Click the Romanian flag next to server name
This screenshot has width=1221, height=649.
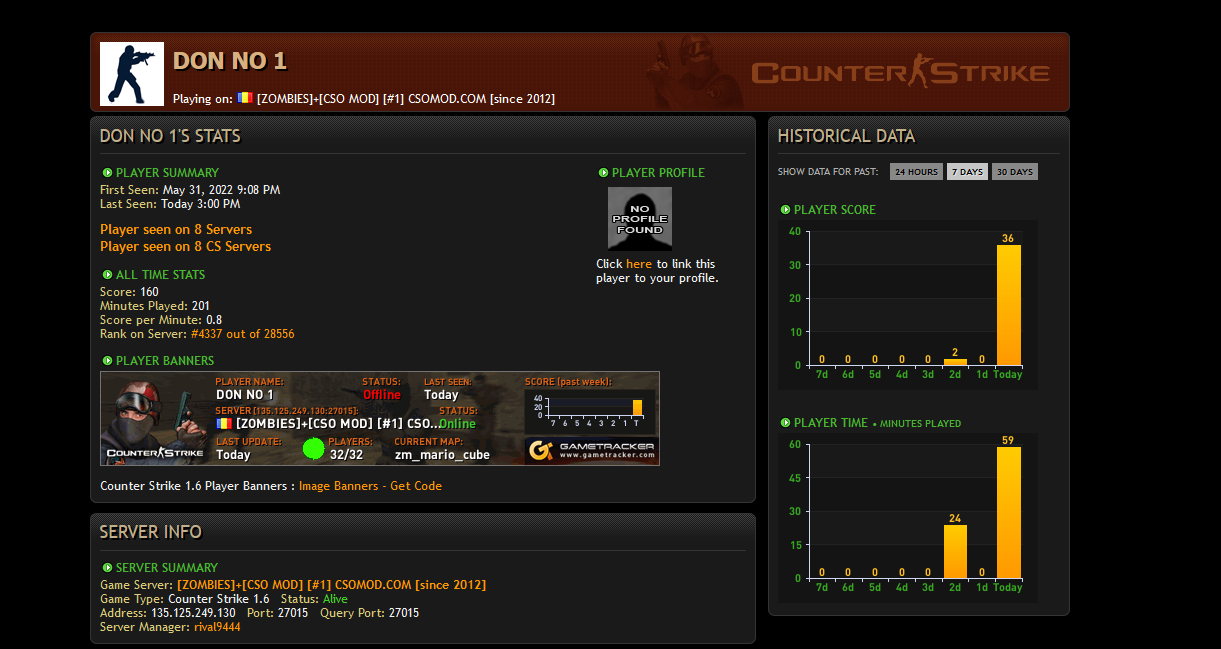tap(245, 98)
